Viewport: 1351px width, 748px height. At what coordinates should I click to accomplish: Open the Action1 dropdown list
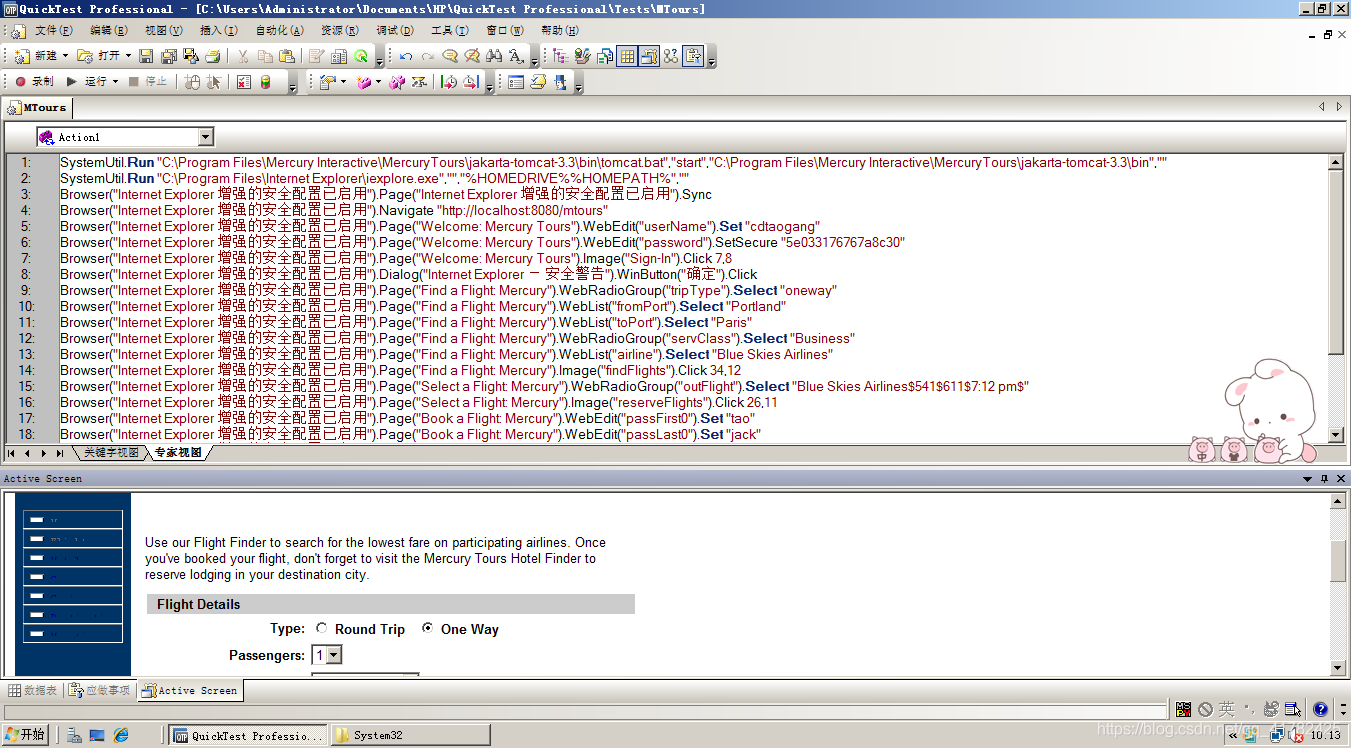(206, 137)
